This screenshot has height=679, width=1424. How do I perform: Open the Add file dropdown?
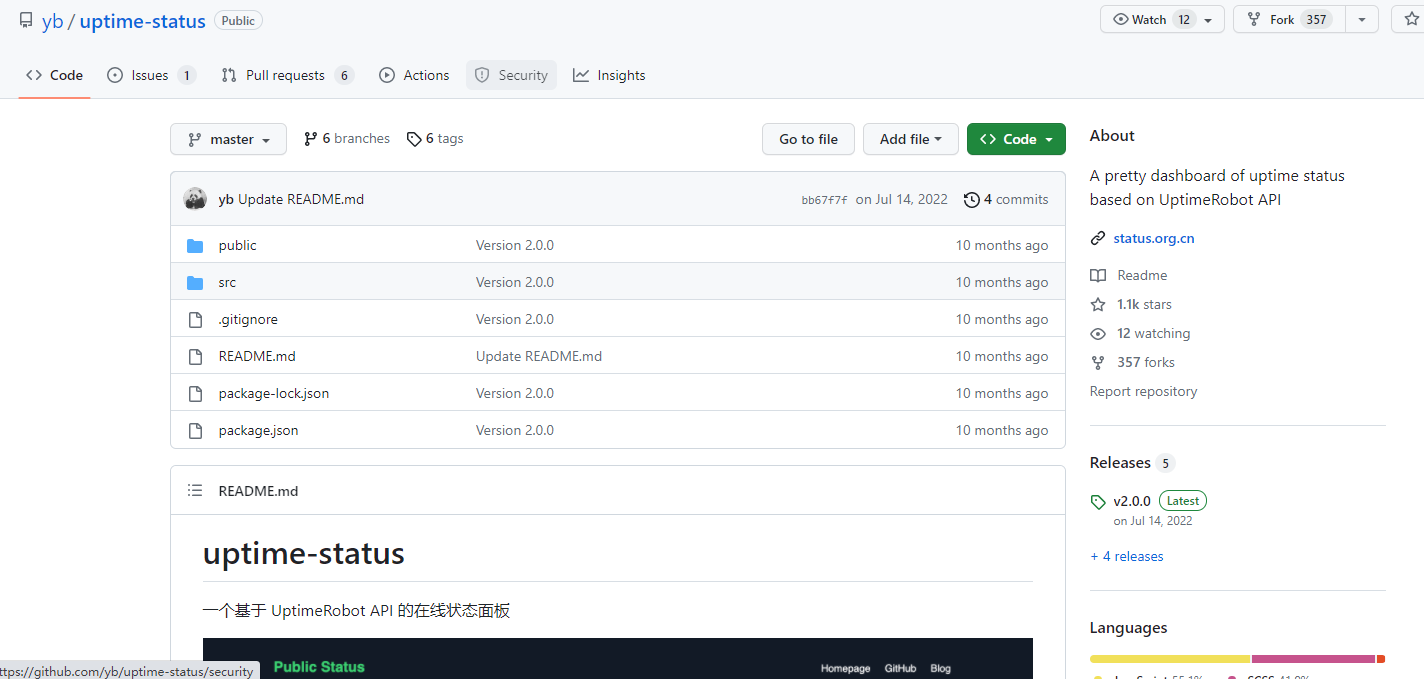coord(911,139)
